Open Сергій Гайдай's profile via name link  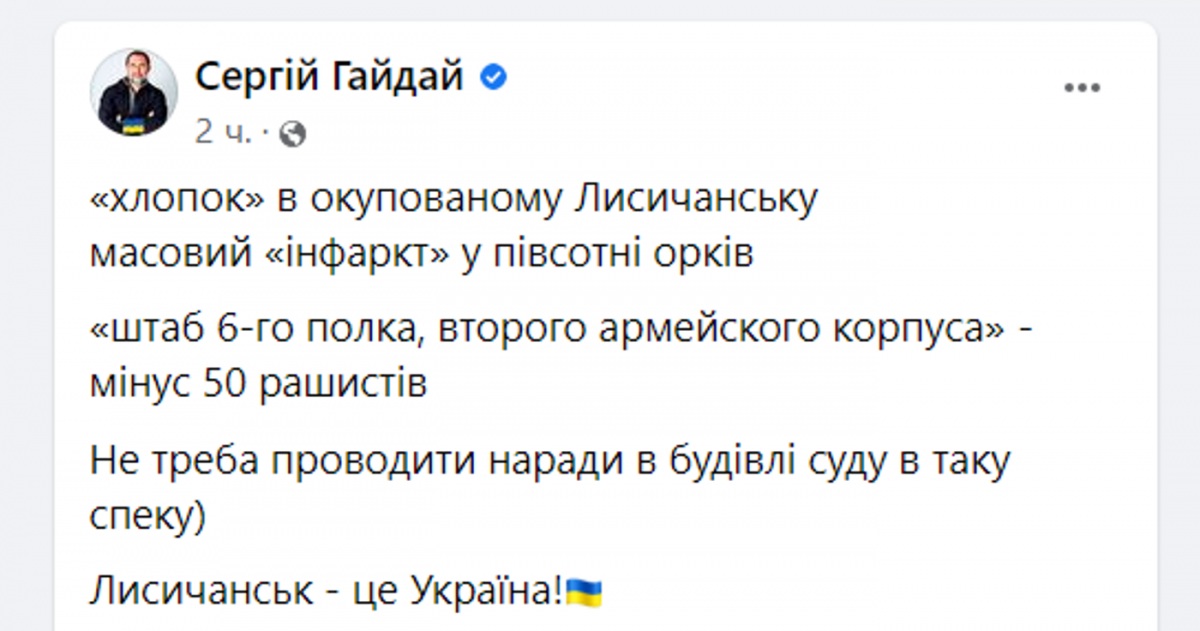tap(330, 74)
